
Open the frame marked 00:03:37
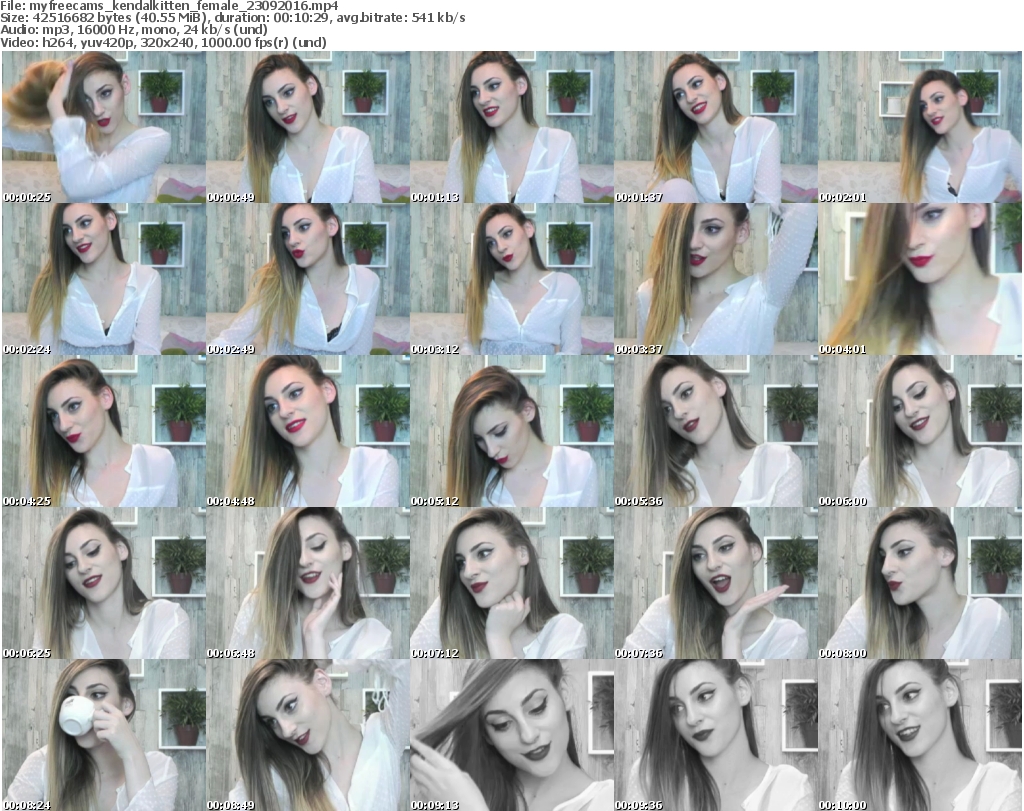(x=715, y=279)
